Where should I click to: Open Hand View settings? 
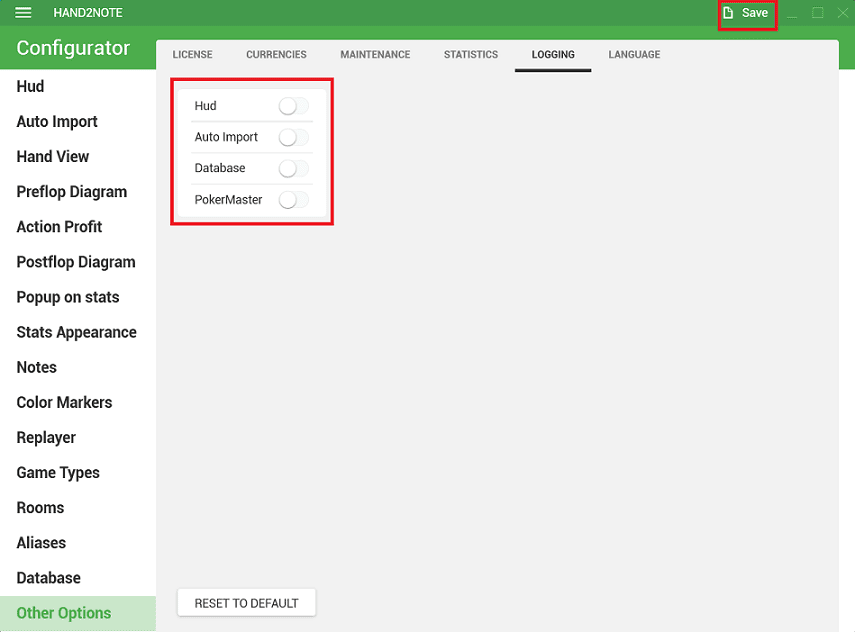pyautogui.click(x=78, y=157)
